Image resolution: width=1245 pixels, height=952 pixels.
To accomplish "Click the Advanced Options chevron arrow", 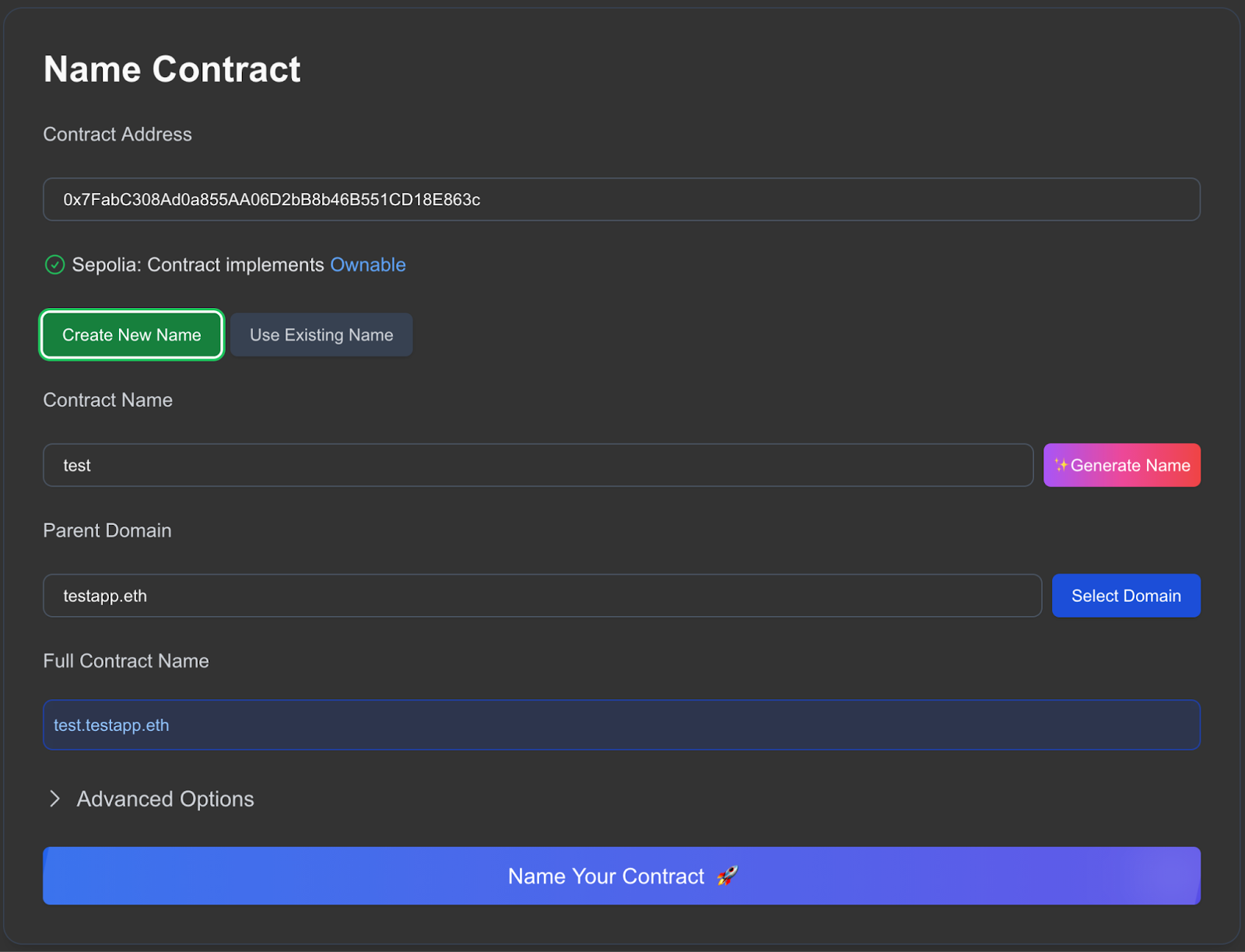I will (54, 799).
